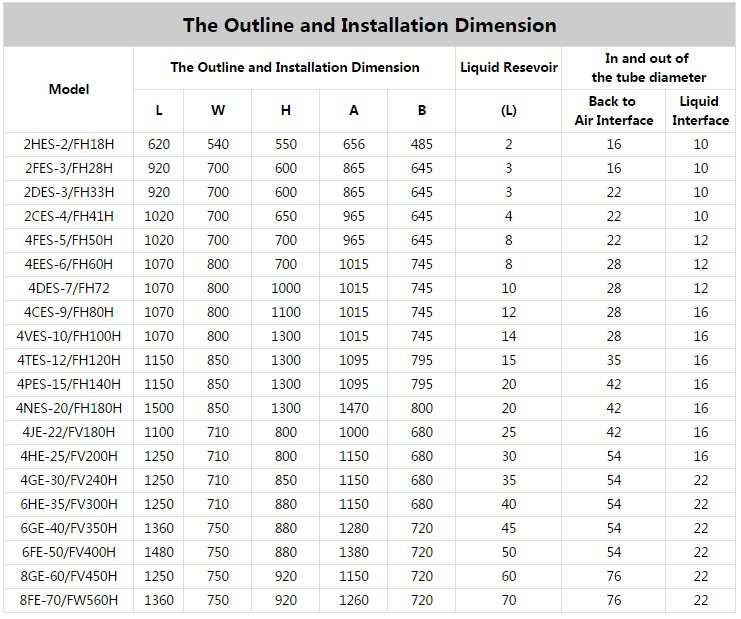This screenshot has width=741, height=619.
Task: Click the L value 1500 cell
Action: [x=158, y=408]
